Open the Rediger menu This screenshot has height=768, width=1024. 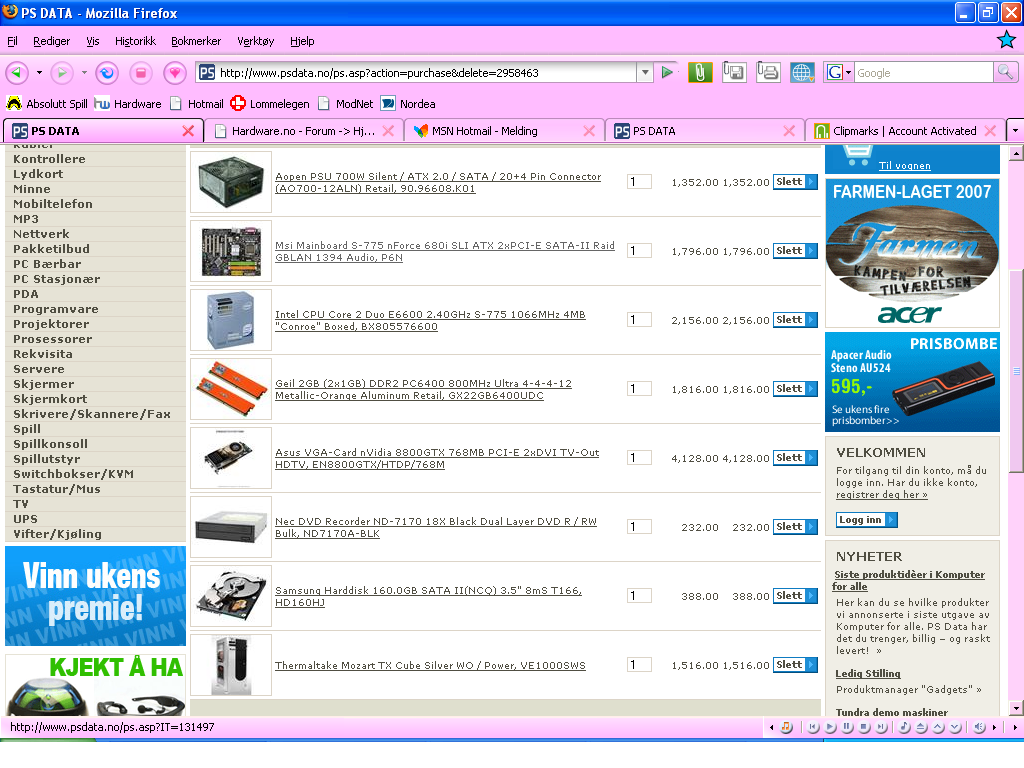(52, 41)
